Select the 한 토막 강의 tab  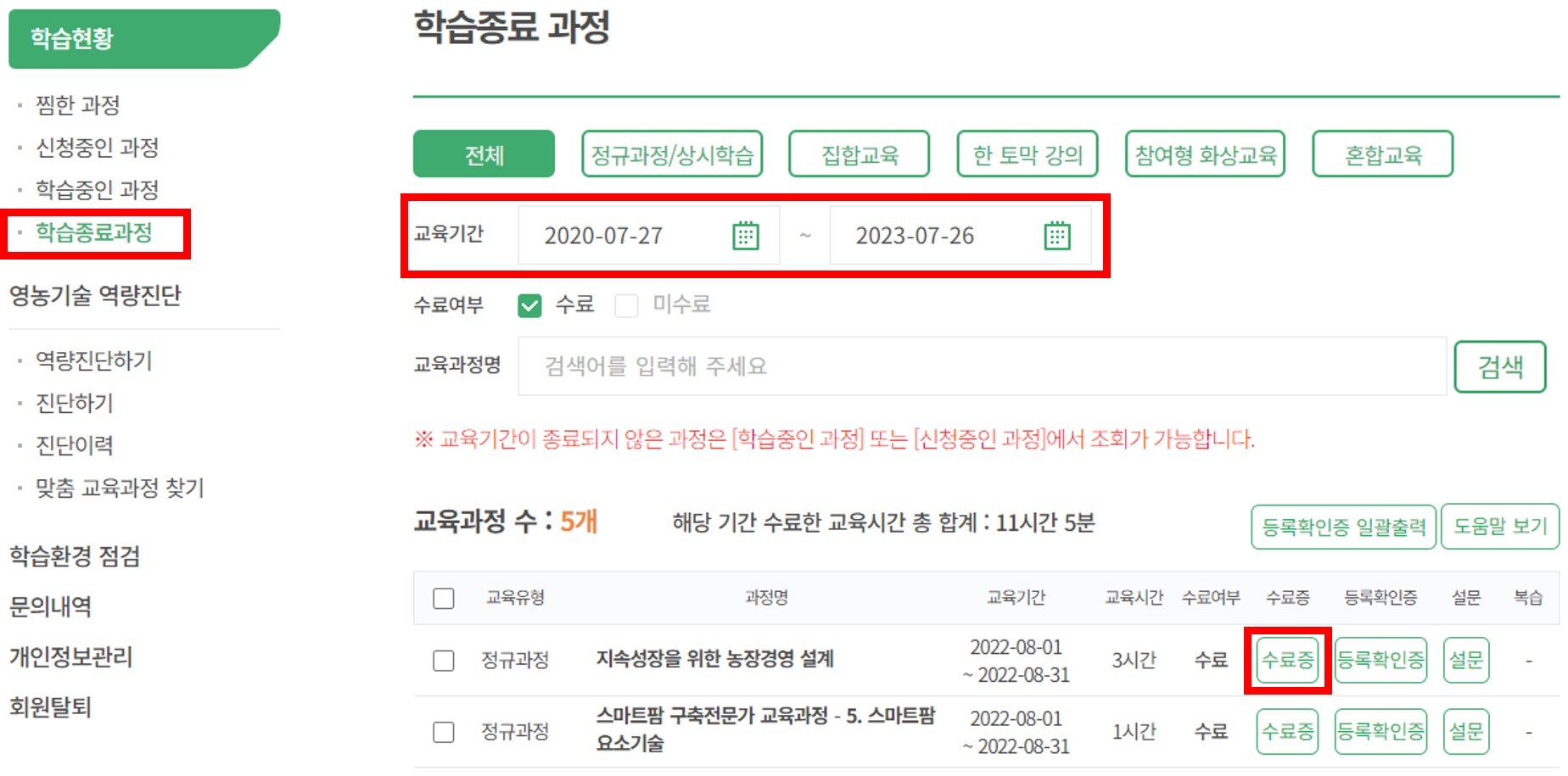[x=1028, y=154]
